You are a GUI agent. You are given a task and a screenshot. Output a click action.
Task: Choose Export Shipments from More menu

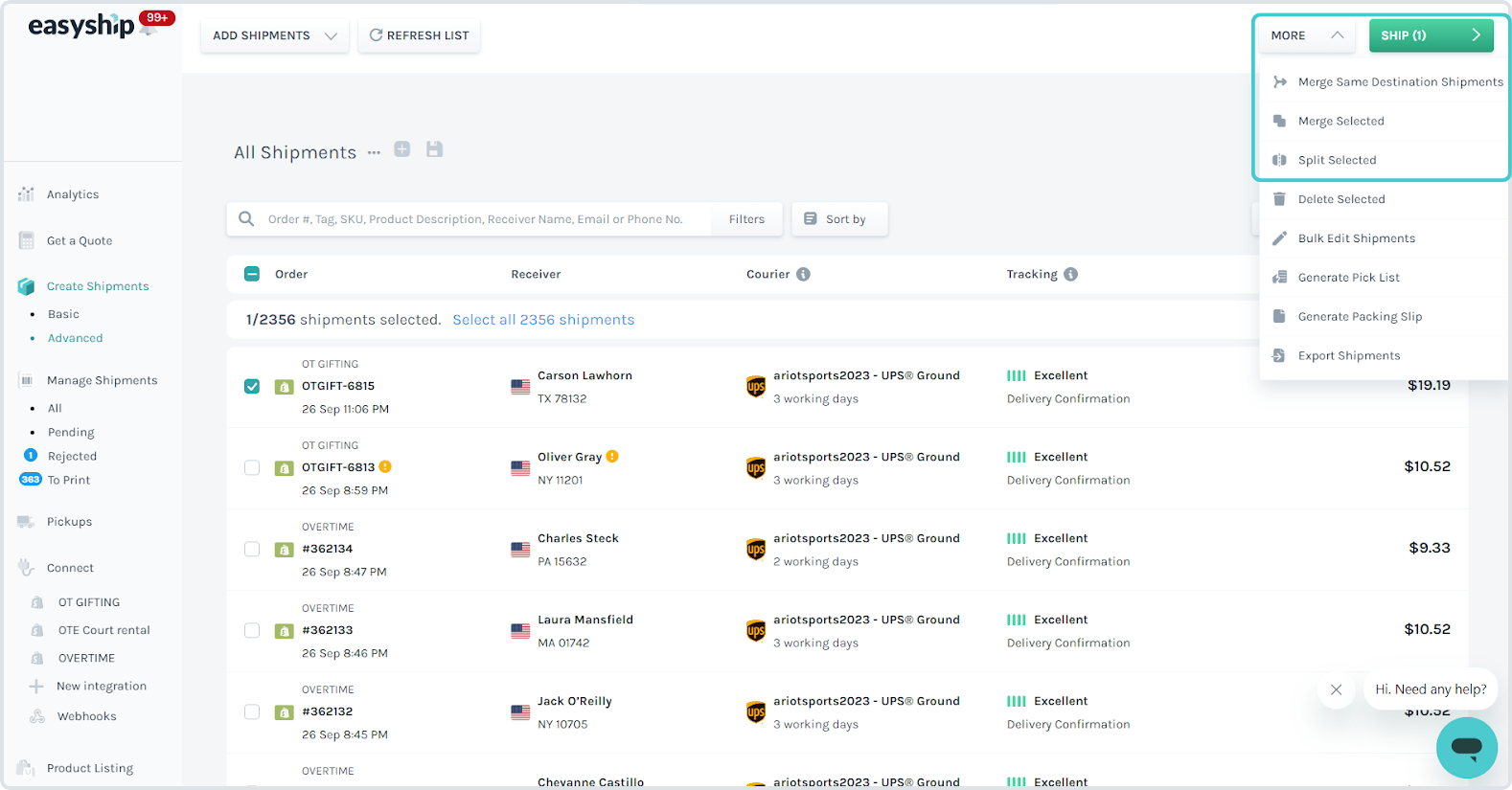pos(1384,357)
